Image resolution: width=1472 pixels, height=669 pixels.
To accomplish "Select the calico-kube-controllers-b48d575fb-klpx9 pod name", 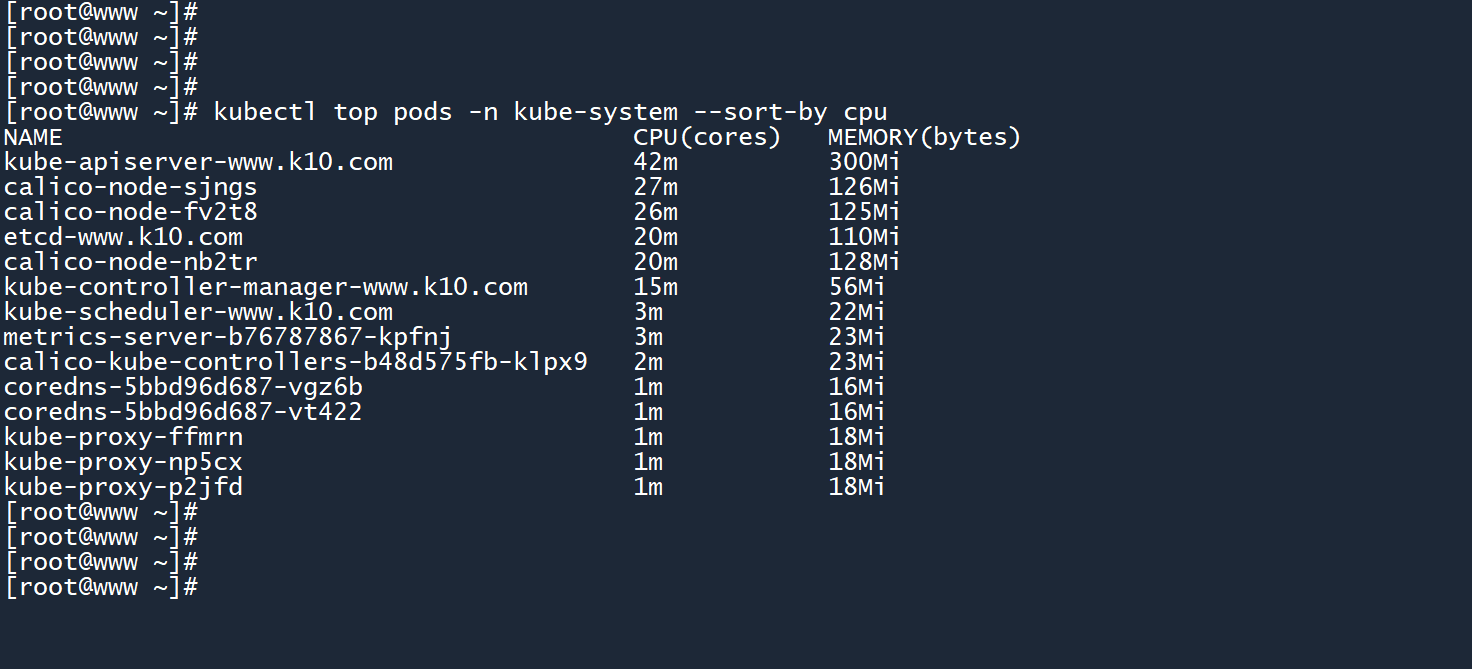I will click(x=295, y=362).
